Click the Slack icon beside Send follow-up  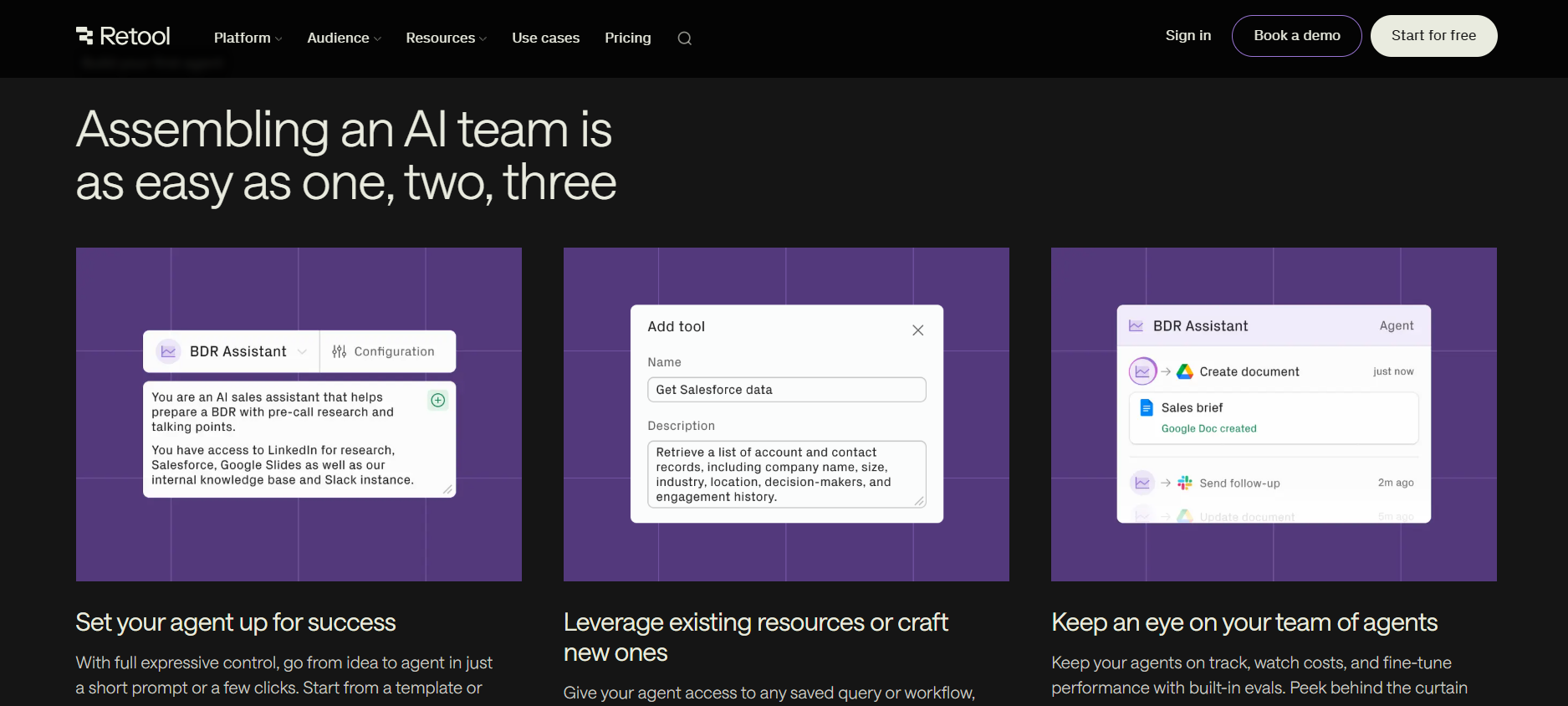click(1185, 483)
